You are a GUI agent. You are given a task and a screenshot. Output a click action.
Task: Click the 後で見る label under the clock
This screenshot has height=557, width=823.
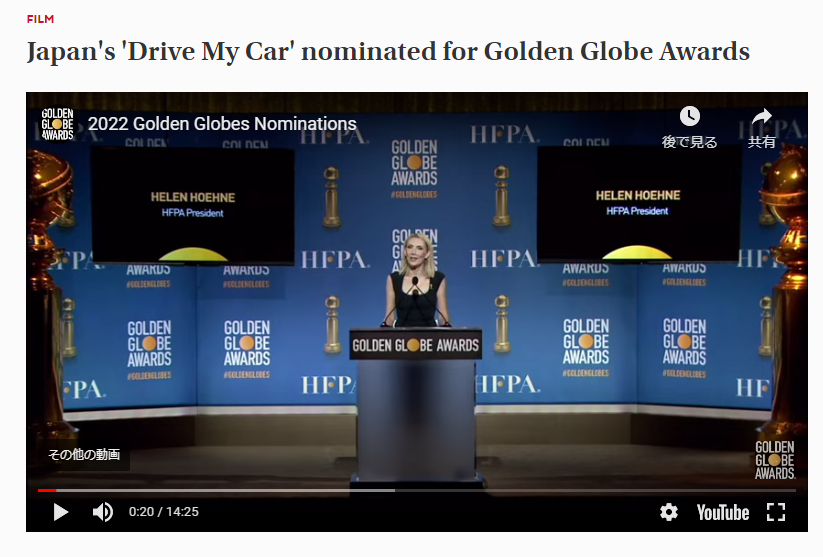click(690, 142)
